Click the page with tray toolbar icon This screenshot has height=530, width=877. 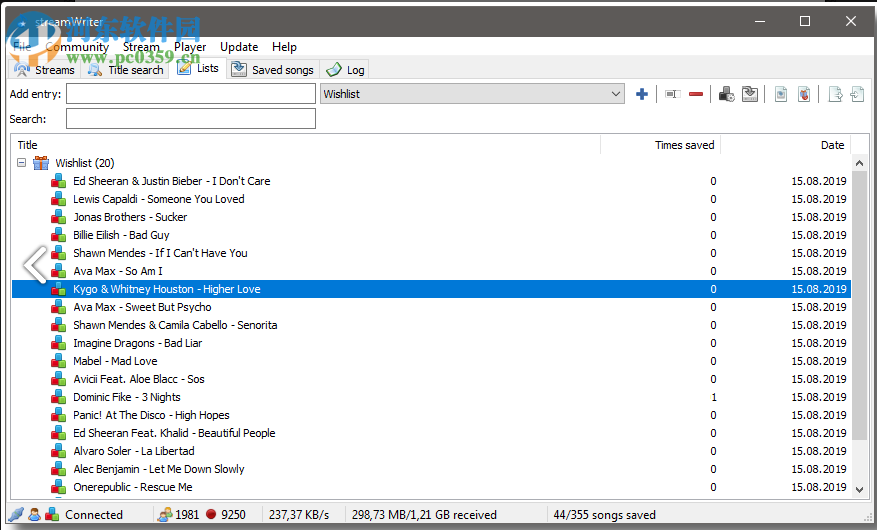tap(781, 94)
